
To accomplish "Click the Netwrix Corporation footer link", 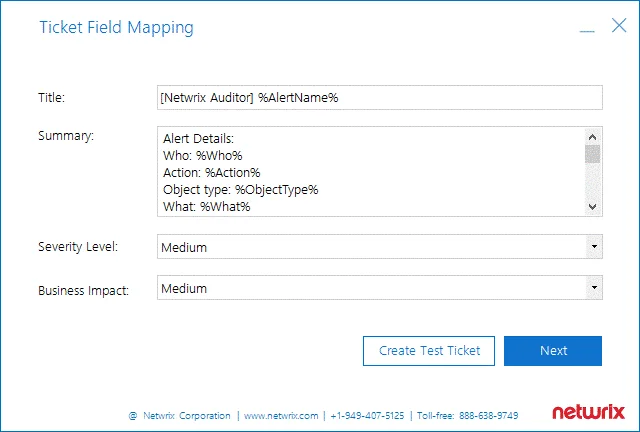I will [x=187, y=416].
